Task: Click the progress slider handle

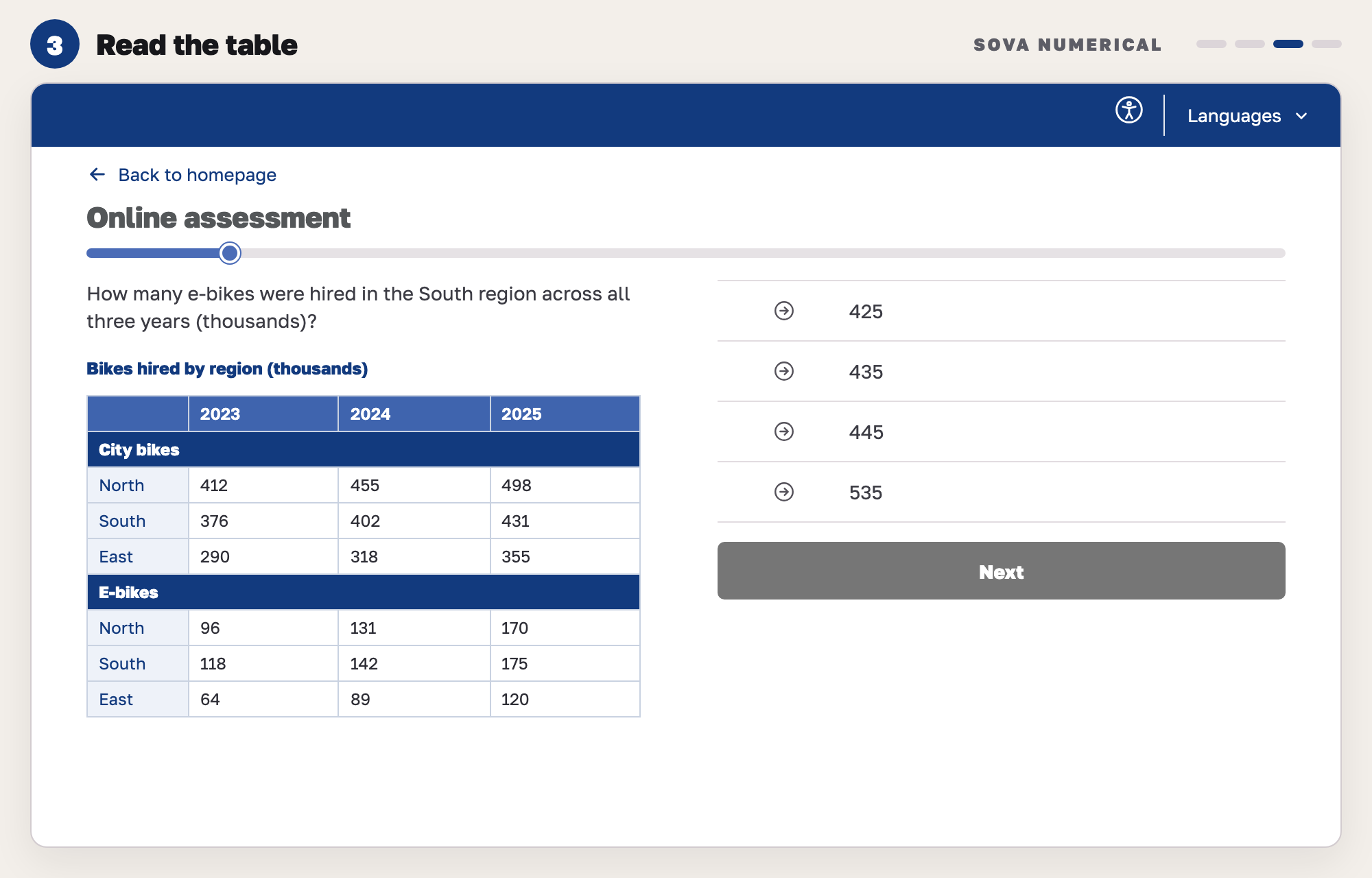Action: 230,253
